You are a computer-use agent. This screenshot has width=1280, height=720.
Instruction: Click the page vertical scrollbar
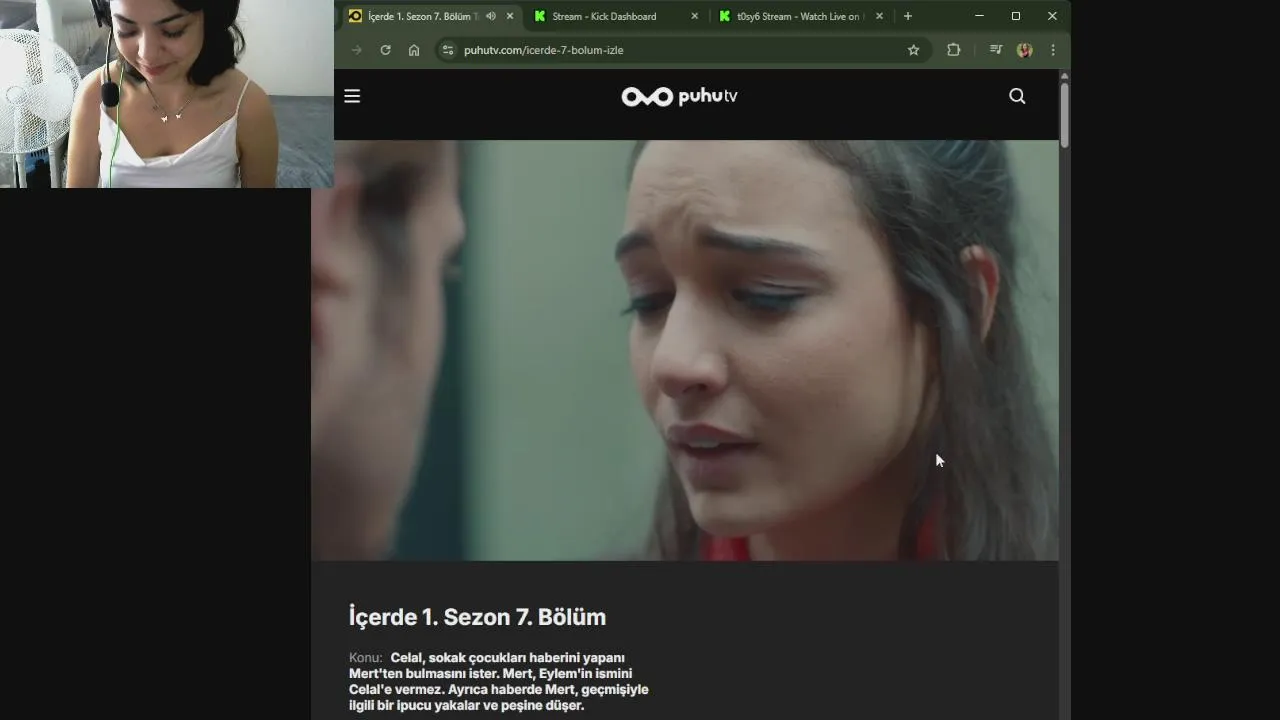[1064, 115]
